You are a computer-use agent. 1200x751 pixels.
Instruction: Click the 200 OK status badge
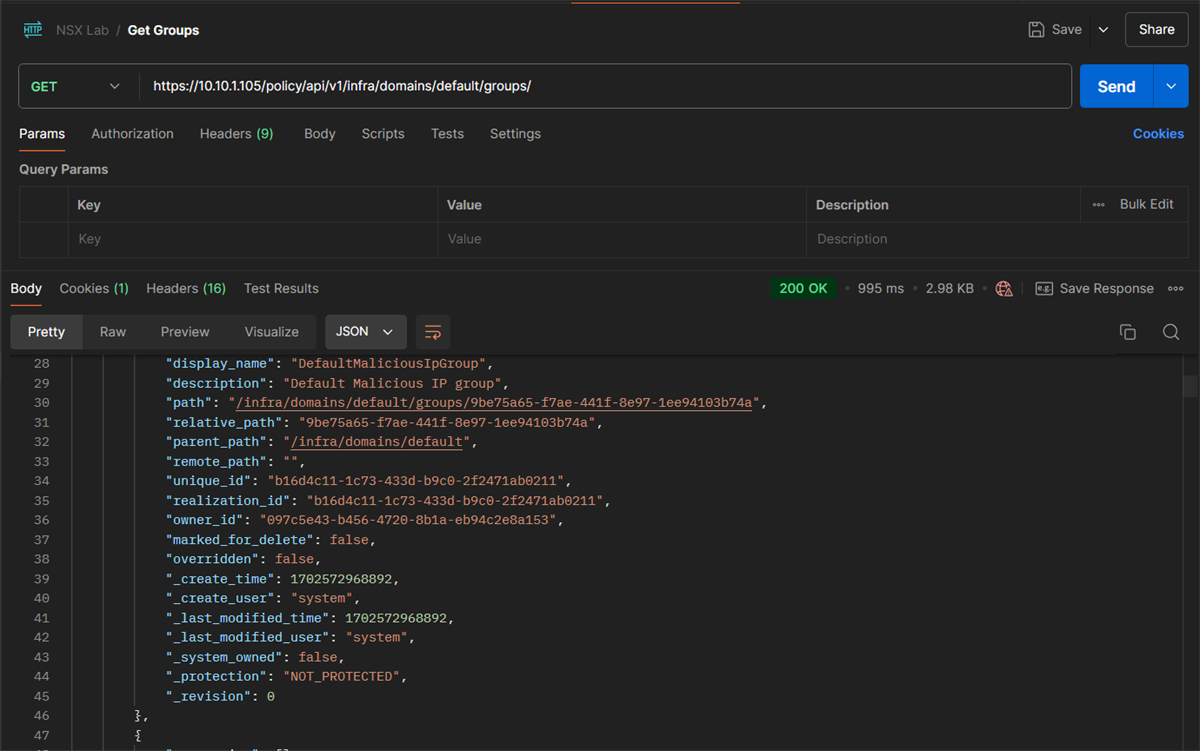pos(803,288)
